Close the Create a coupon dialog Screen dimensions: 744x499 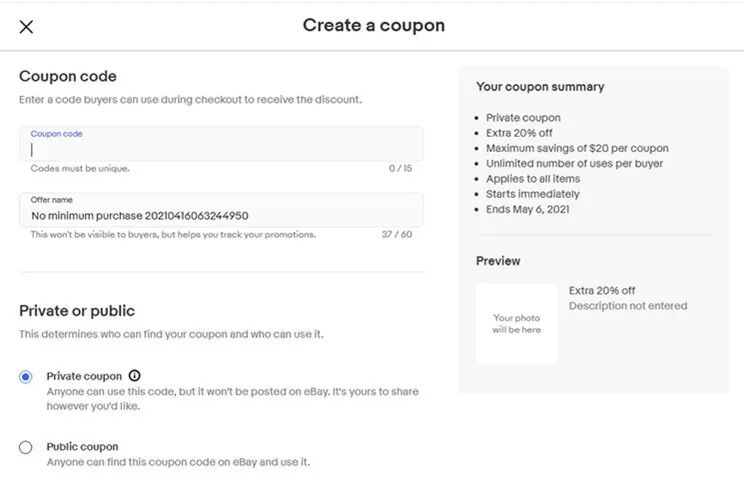pyautogui.click(x=26, y=27)
